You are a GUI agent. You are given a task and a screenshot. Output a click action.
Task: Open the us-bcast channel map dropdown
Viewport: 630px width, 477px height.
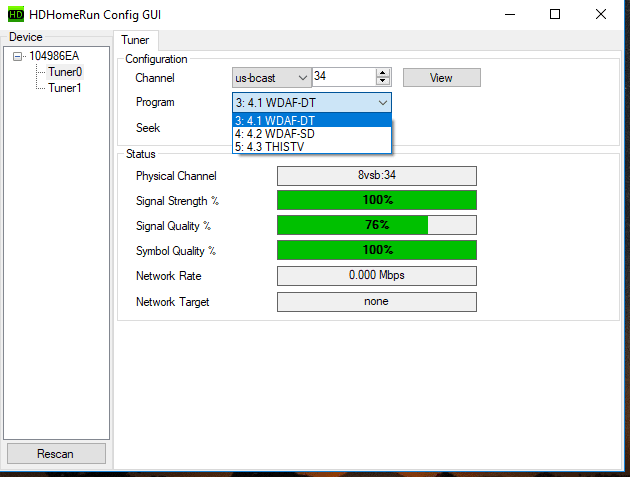271,78
